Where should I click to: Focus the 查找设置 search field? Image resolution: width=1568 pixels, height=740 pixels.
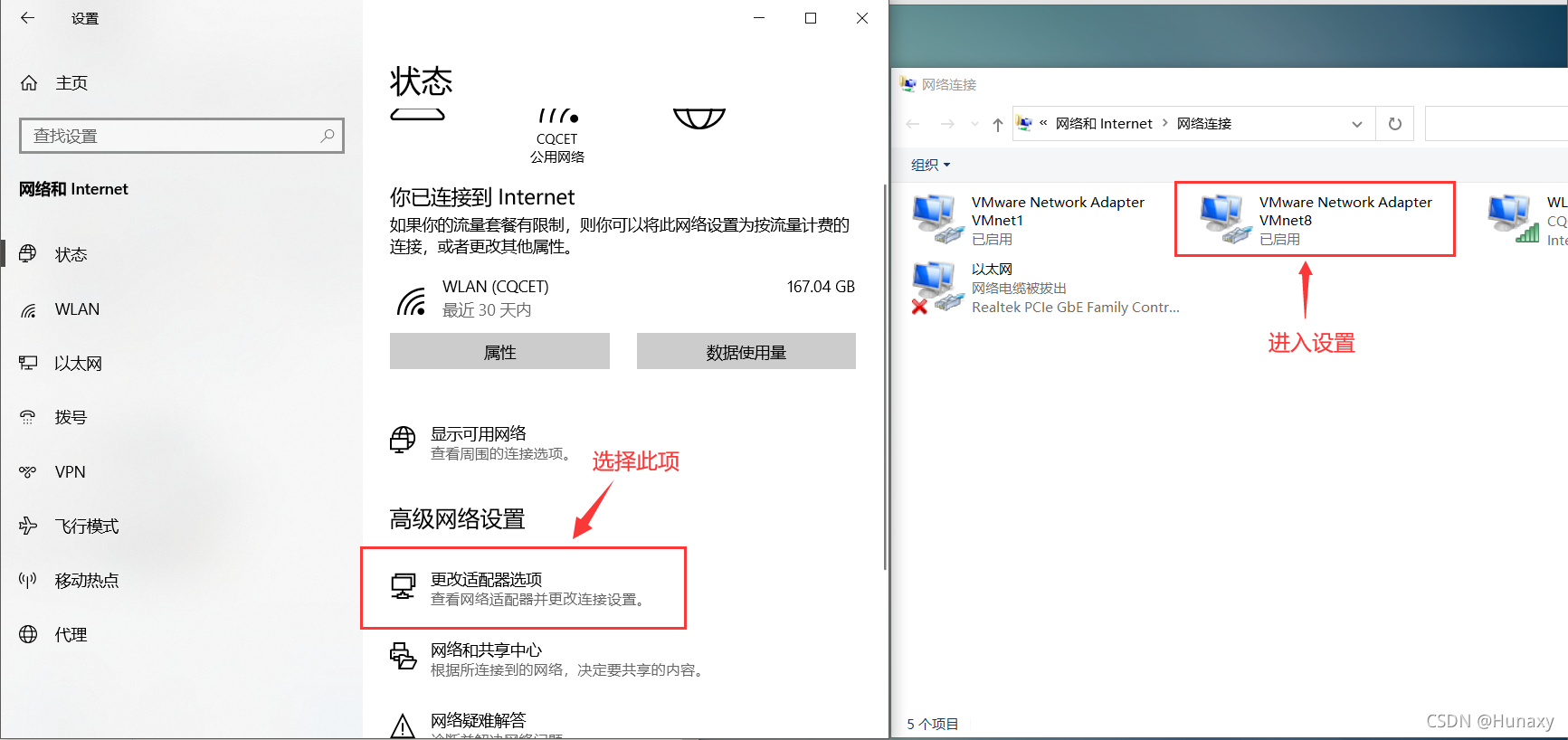[x=182, y=136]
